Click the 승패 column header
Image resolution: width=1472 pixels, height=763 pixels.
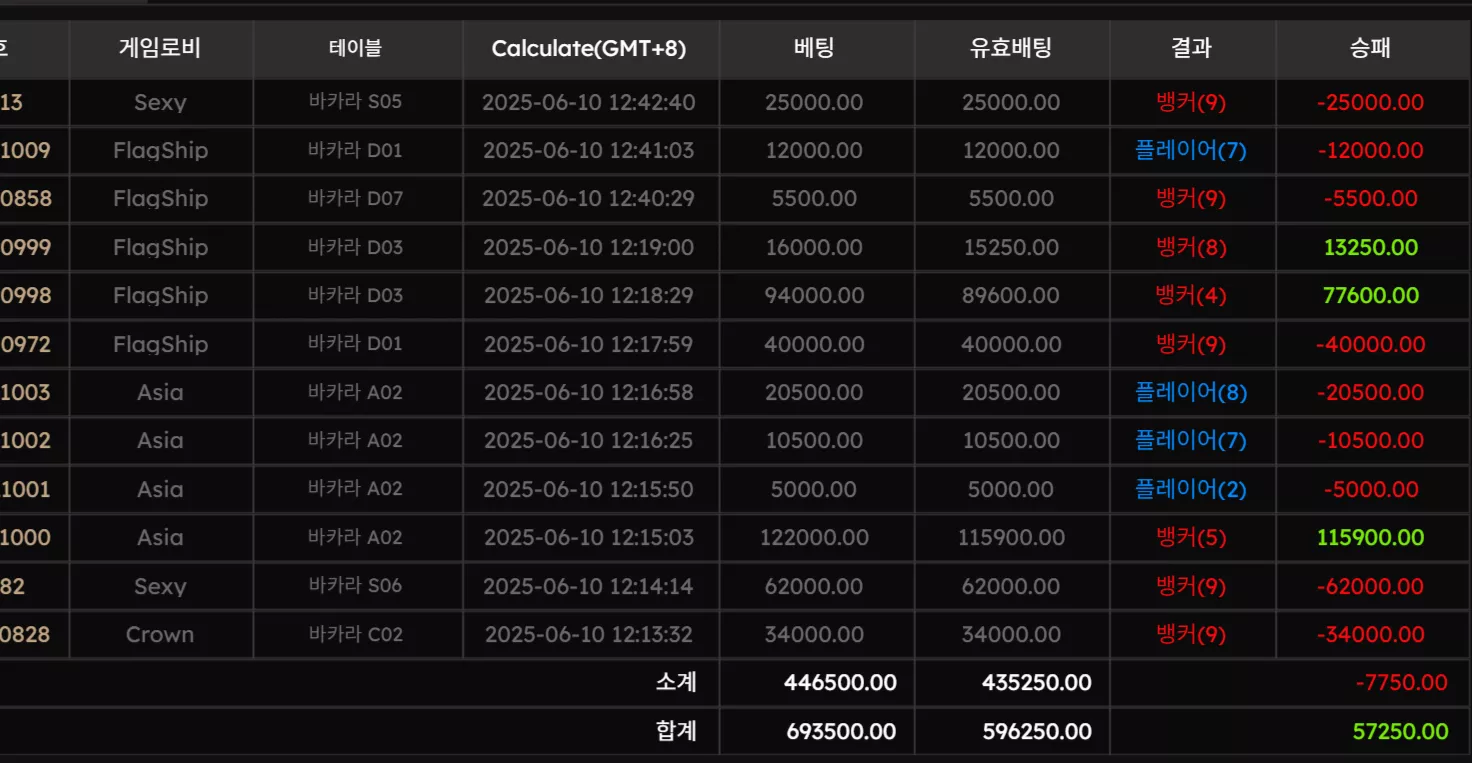(x=1371, y=48)
